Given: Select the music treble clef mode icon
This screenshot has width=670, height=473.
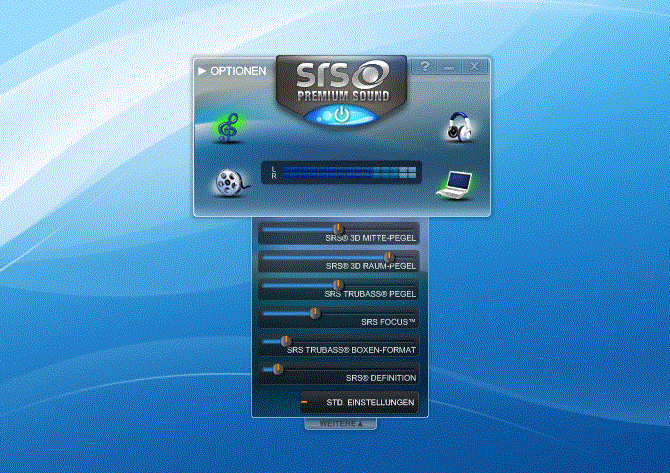Looking at the screenshot, I should (x=229, y=127).
